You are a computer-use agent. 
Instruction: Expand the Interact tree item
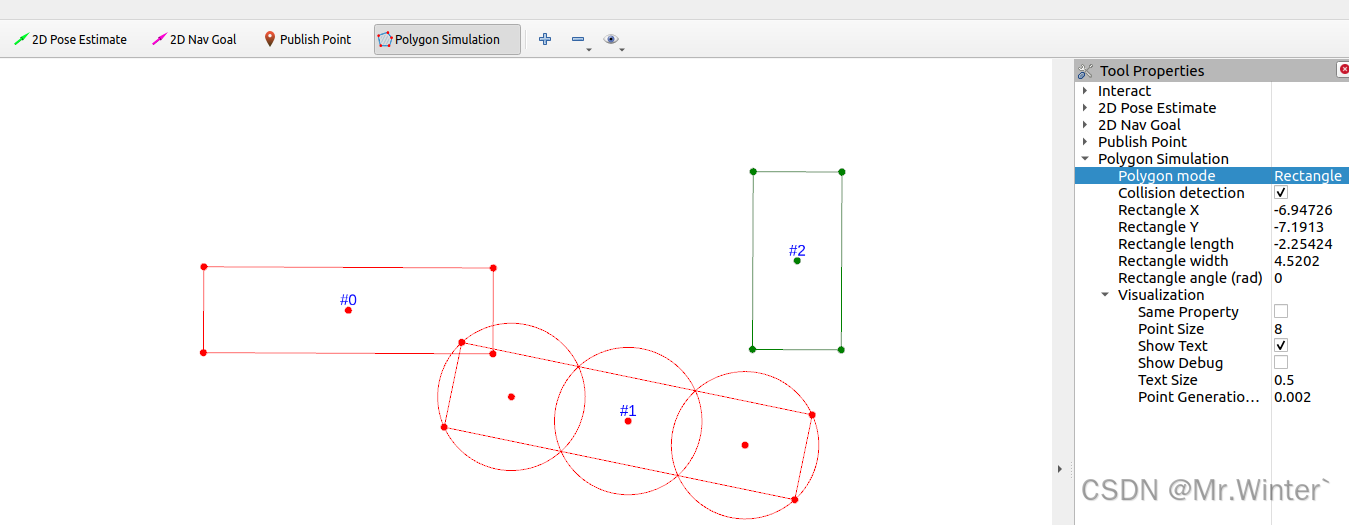(x=1085, y=91)
